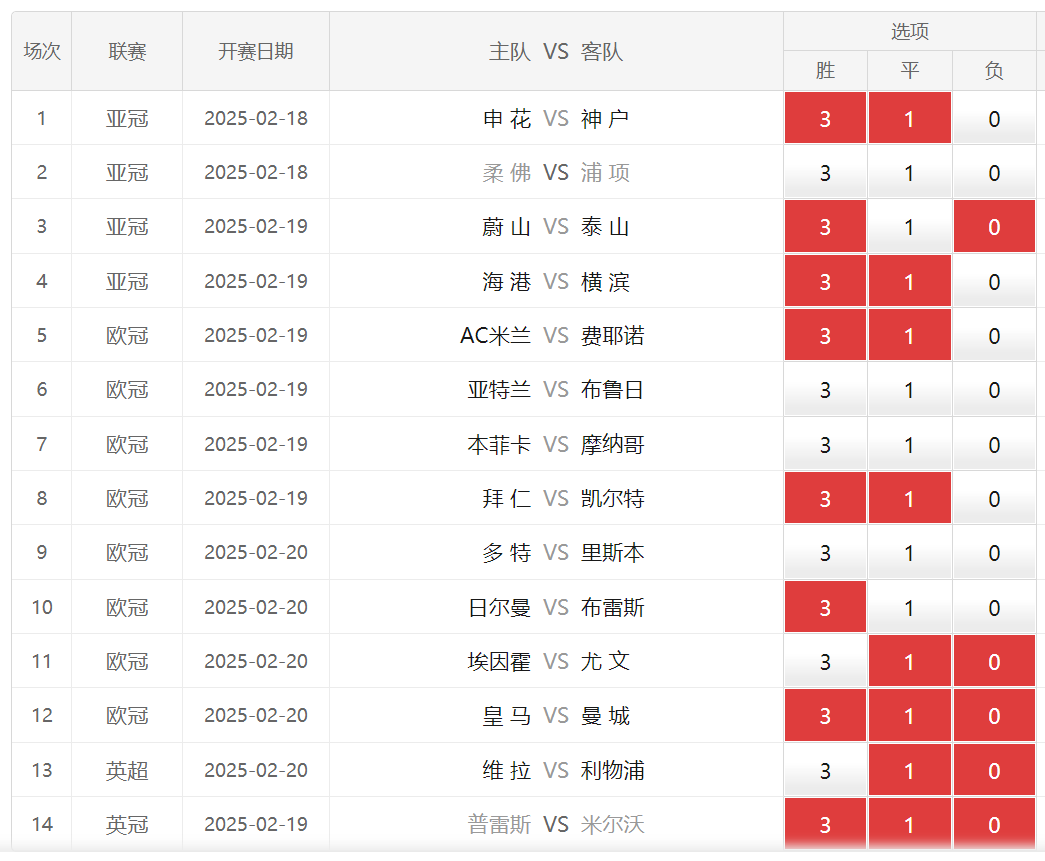1045x861 pixels.
Task: Deselect 负 option for 普雷斯 VS 米尔沃
Action: pos(994,824)
